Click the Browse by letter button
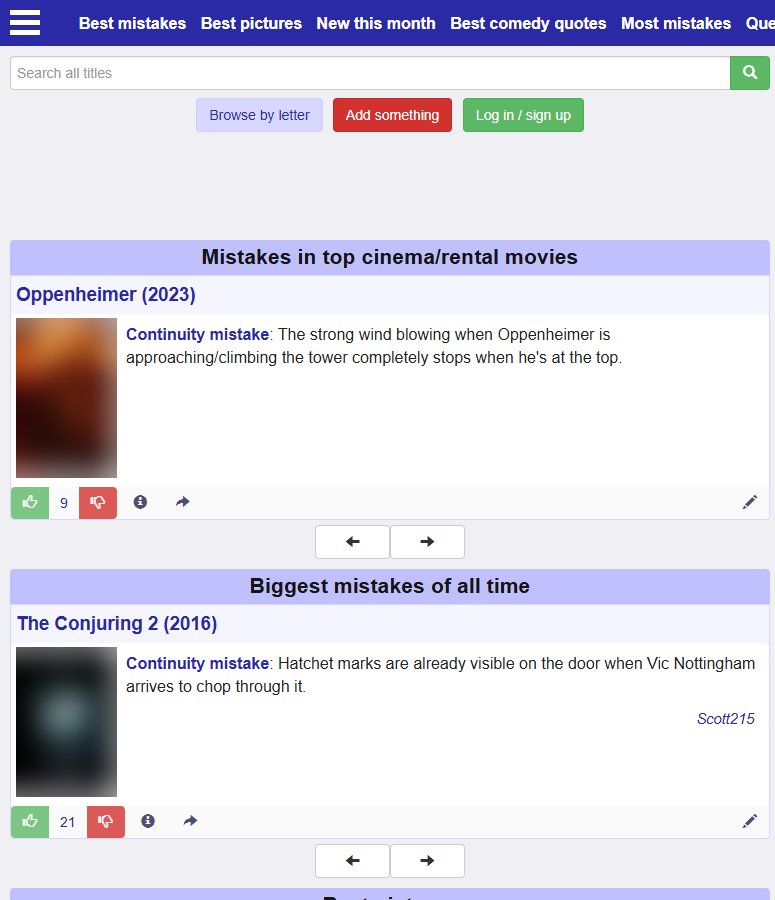 click(259, 115)
